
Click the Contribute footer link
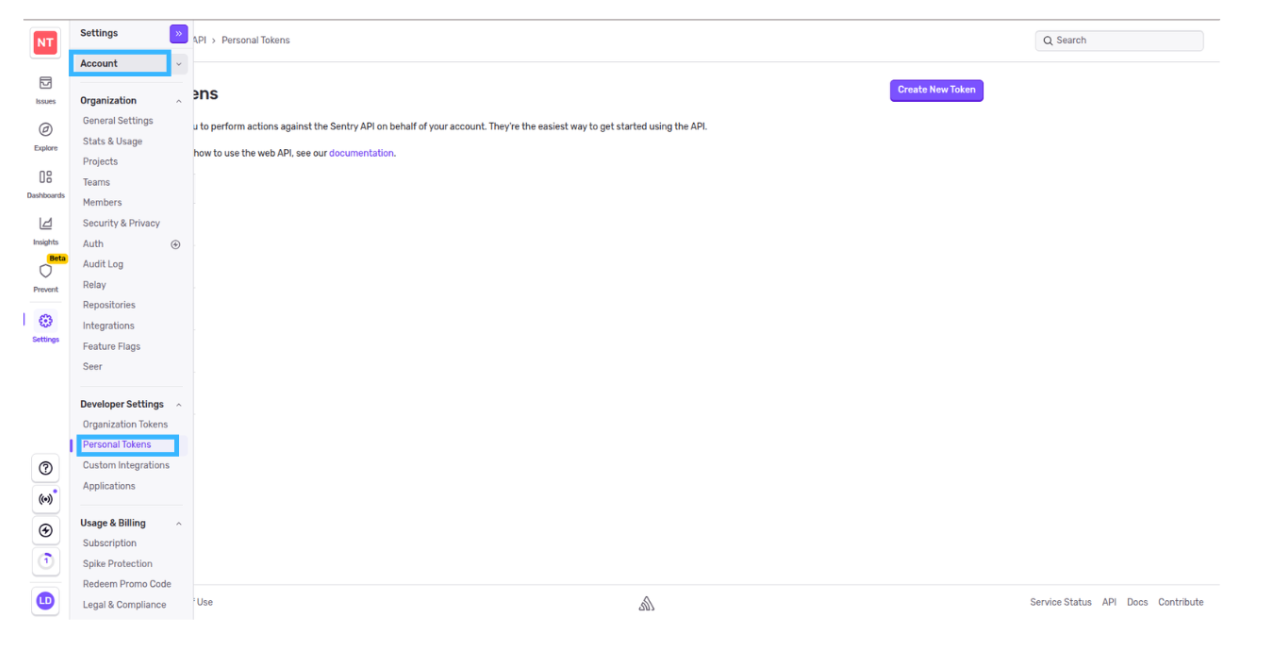[1181, 603]
